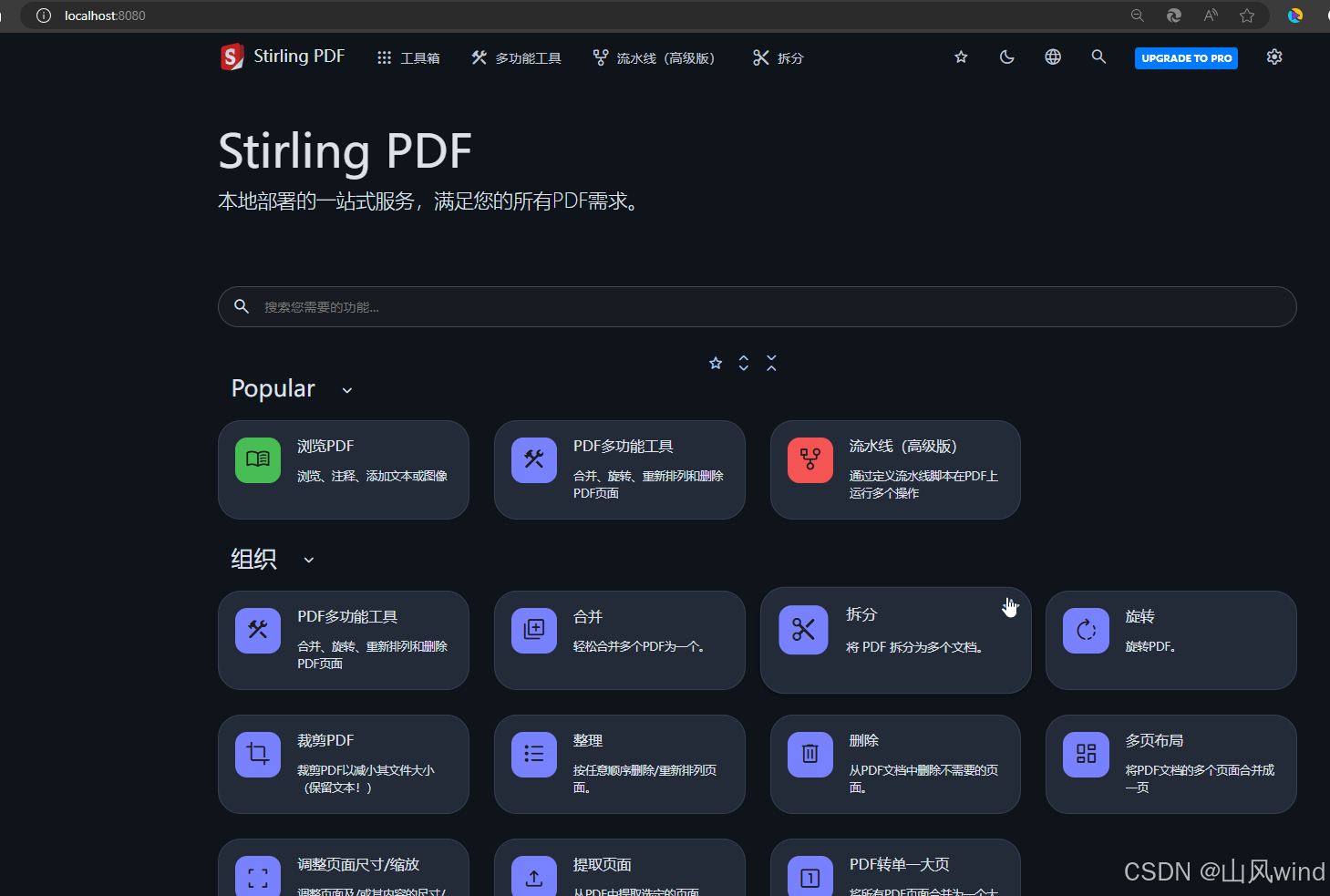This screenshot has width=1330, height=896.
Task: Click UPGRADE TO PRO button
Action: coord(1186,58)
